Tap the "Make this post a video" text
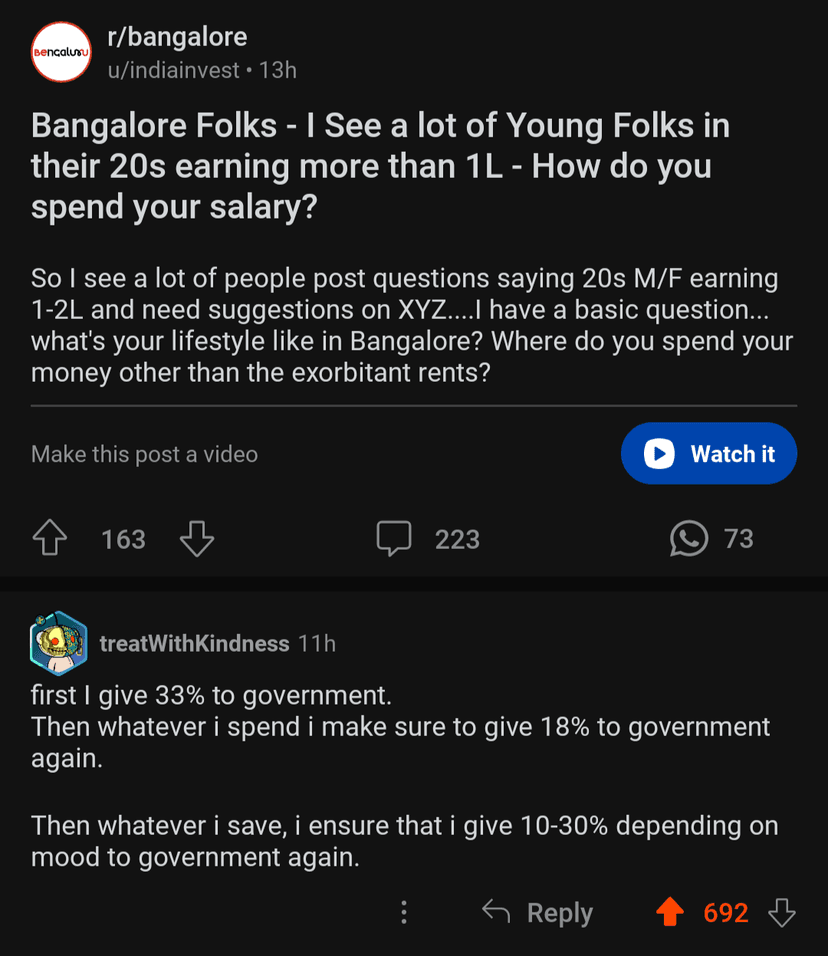The width and height of the screenshot is (828, 956). pos(144,454)
